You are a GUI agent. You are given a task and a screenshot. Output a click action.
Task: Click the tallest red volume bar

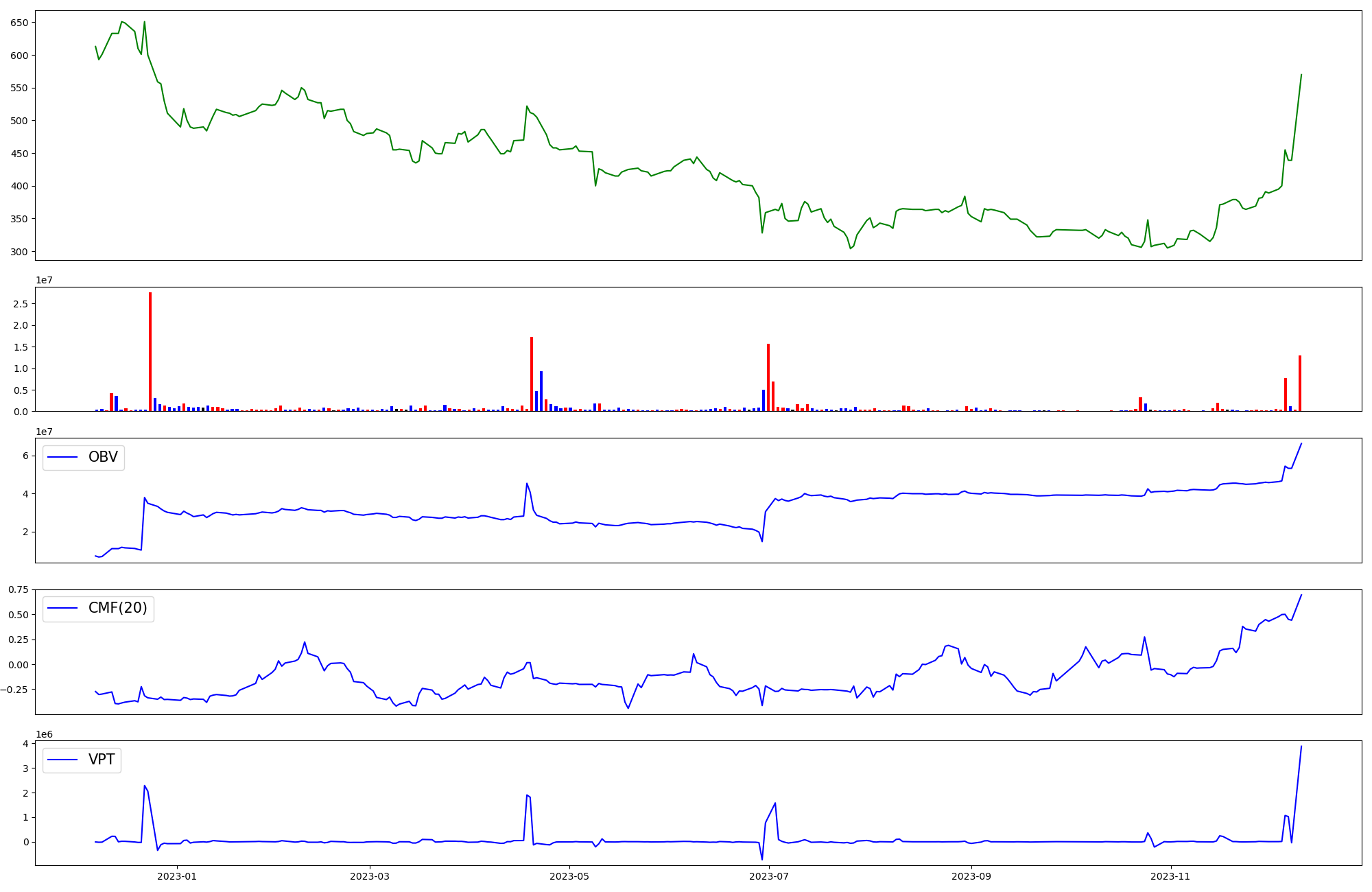(x=150, y=351)
